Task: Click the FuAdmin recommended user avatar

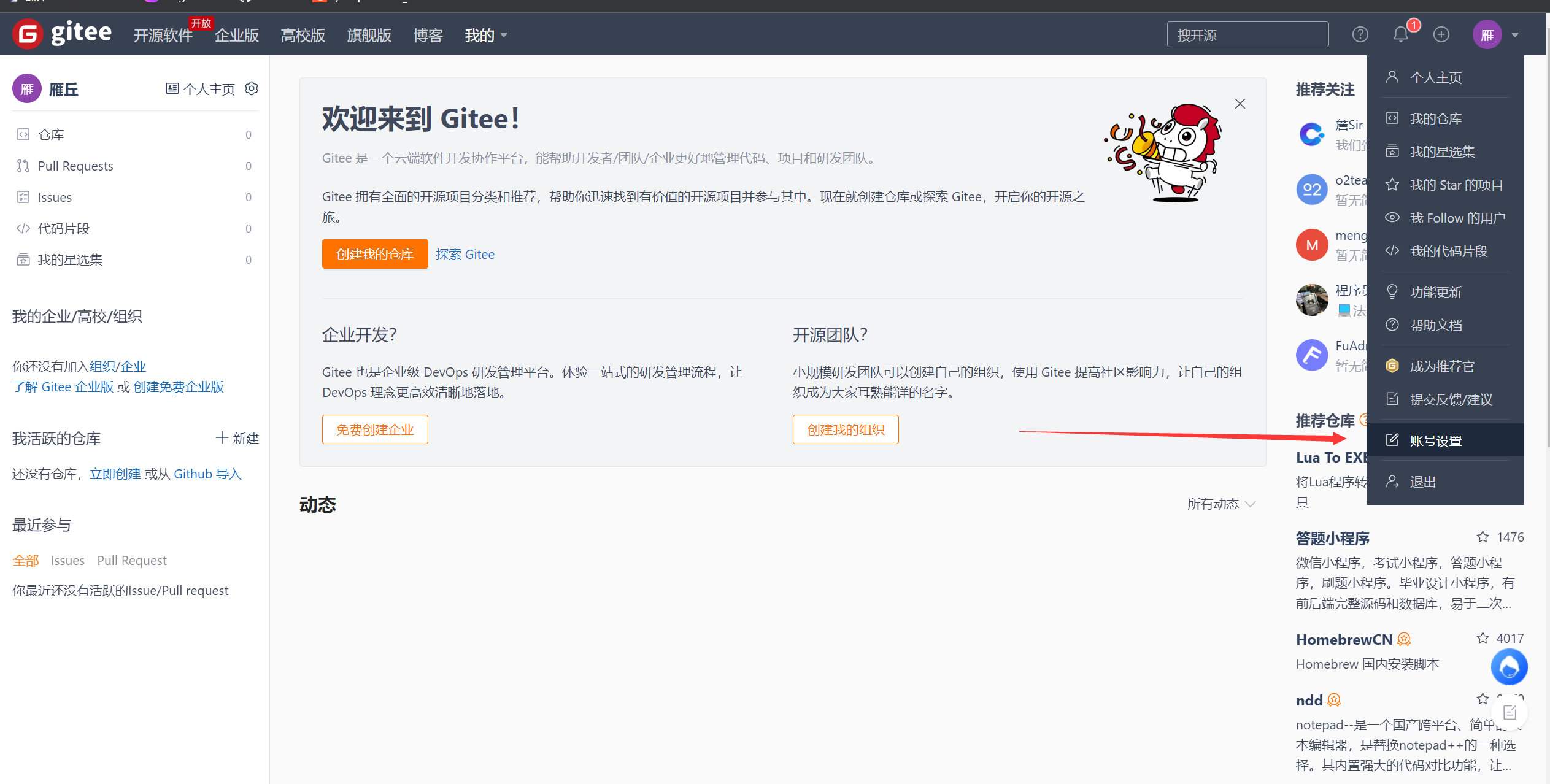Action: click(x=1311, y=355)
